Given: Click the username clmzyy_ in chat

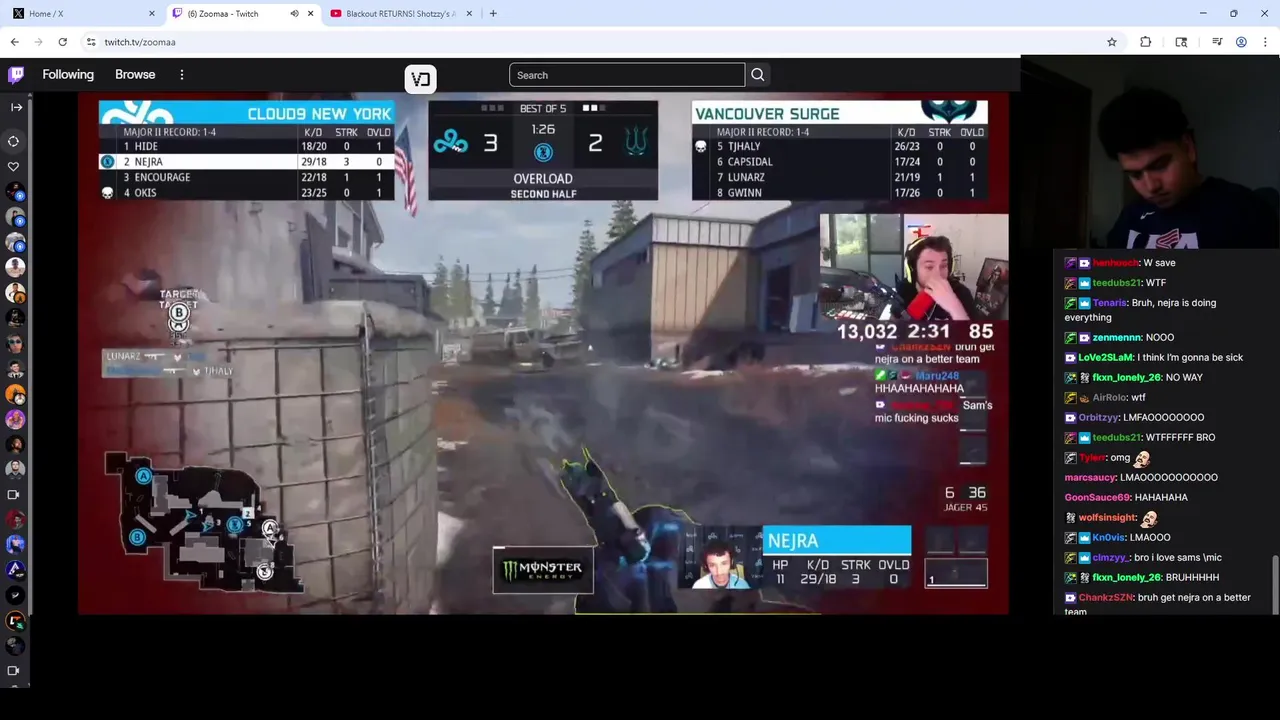Looking at the screenshot, I should [1110, 558].
